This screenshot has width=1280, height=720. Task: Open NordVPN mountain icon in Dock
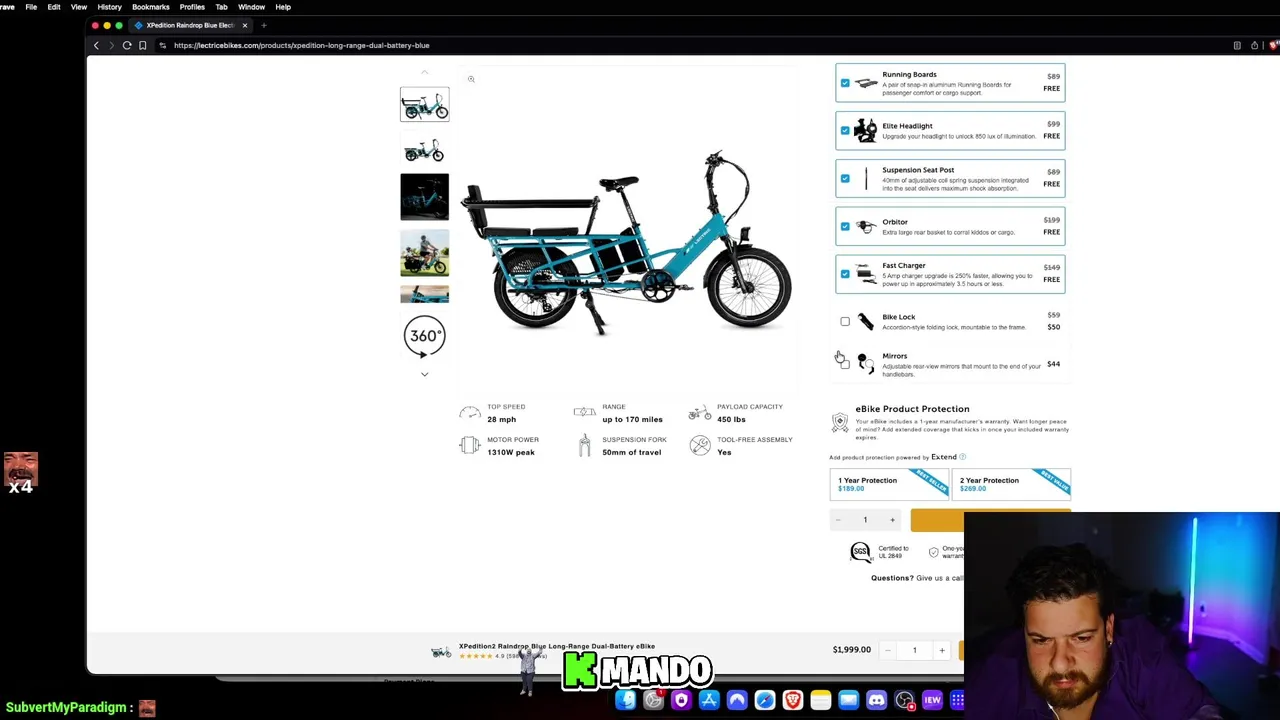pyautogui.click(x=737, y=700)
